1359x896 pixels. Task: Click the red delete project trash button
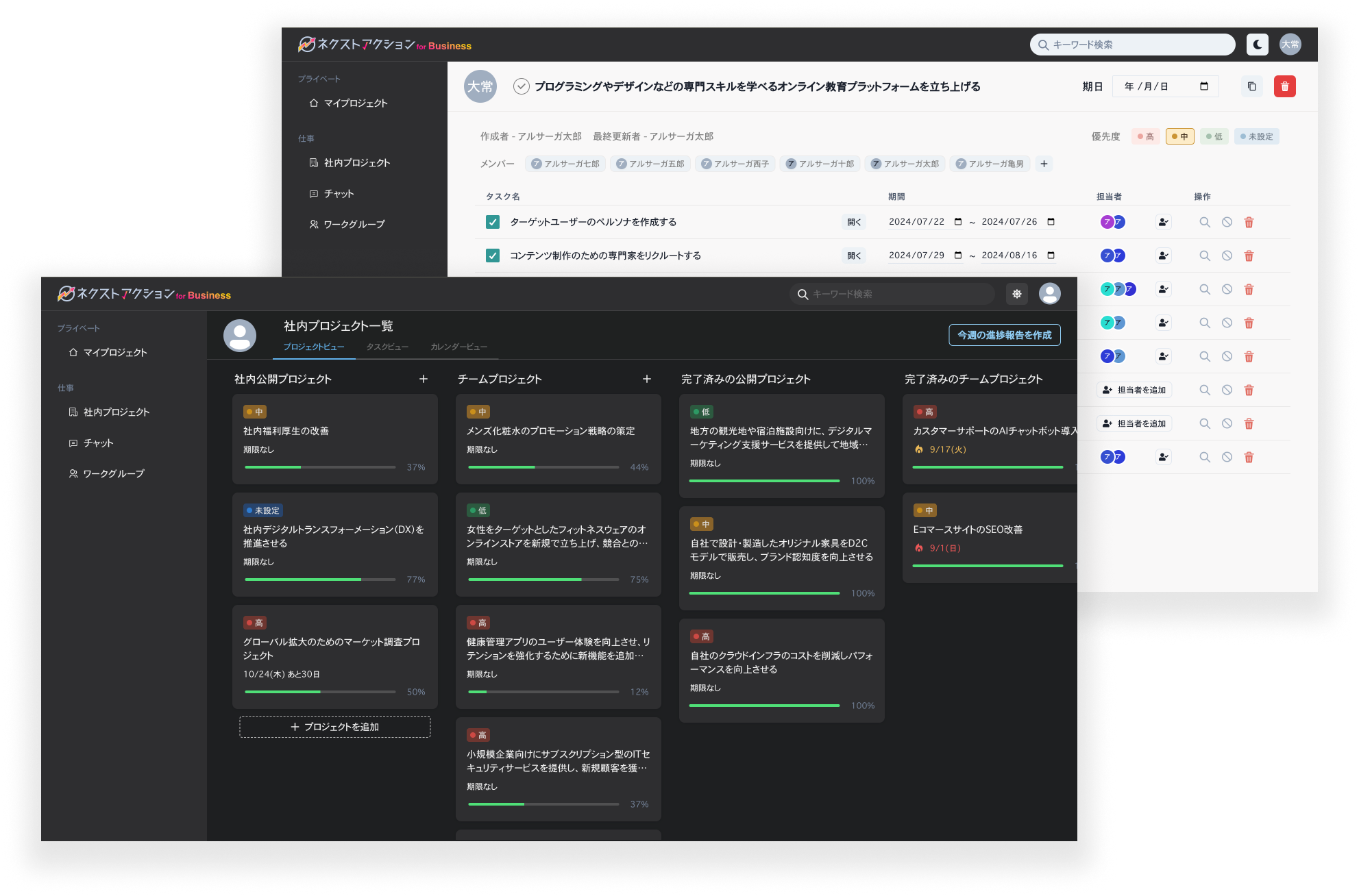click(x=1284, y=86)
